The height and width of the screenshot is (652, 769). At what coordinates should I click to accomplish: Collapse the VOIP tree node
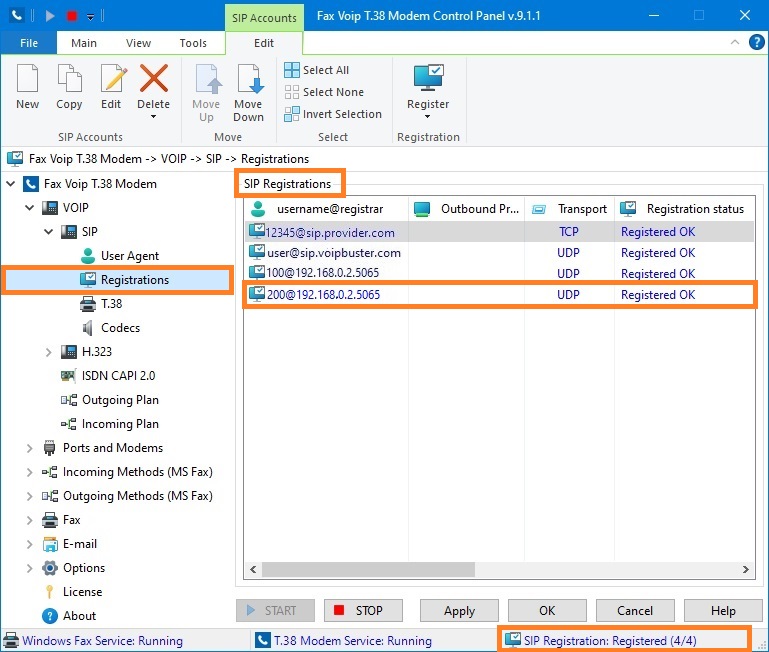click(30, 208)
